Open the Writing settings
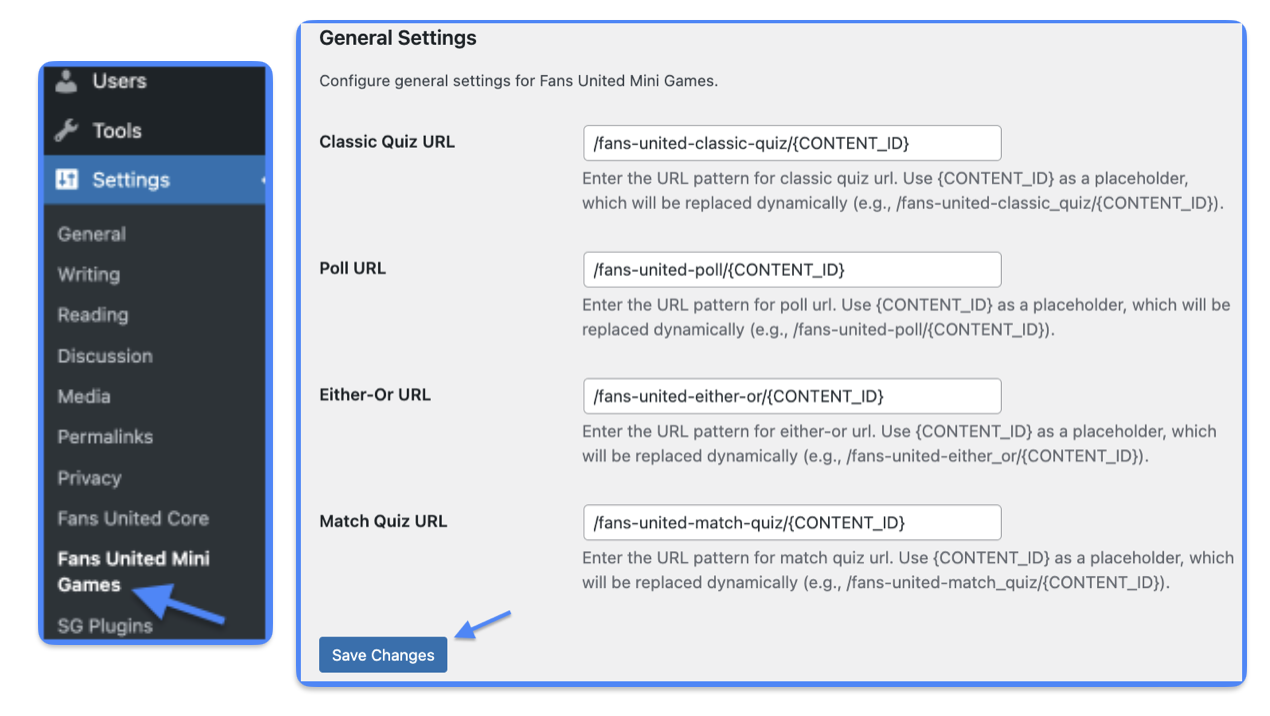This screenshot has height=716, width=1270. pos(89,274)
